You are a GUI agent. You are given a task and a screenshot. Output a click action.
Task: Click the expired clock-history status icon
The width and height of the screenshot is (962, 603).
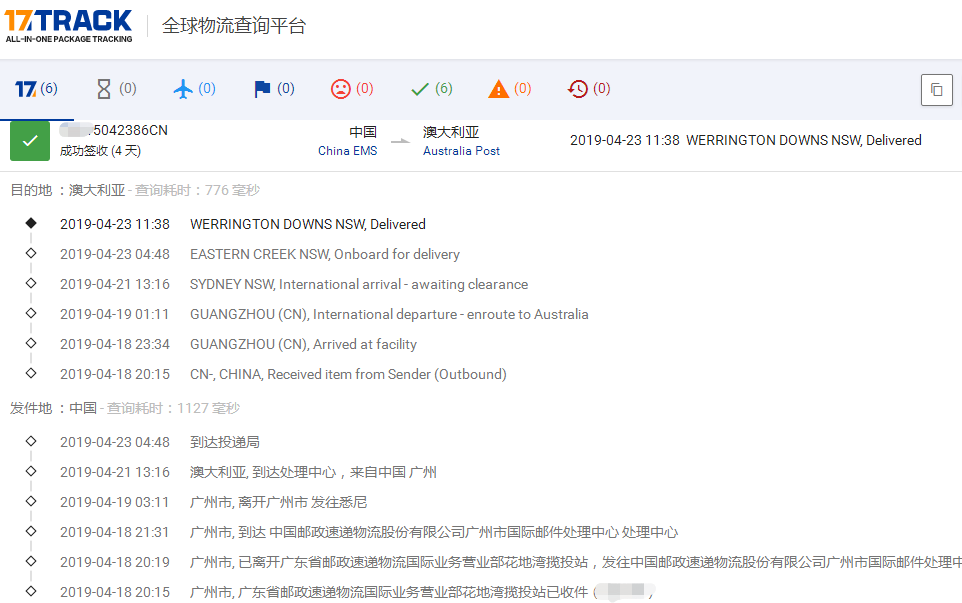point(587,88)
